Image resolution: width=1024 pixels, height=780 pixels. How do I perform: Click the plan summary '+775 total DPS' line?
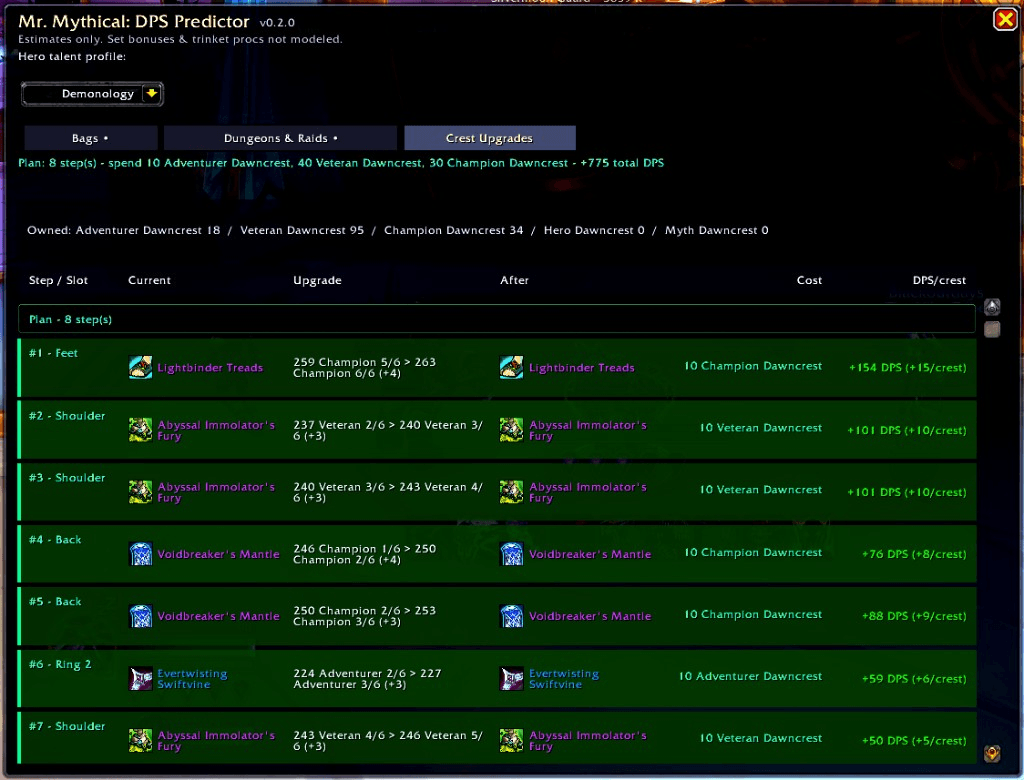pyautogui.click(x=341, y=163)
